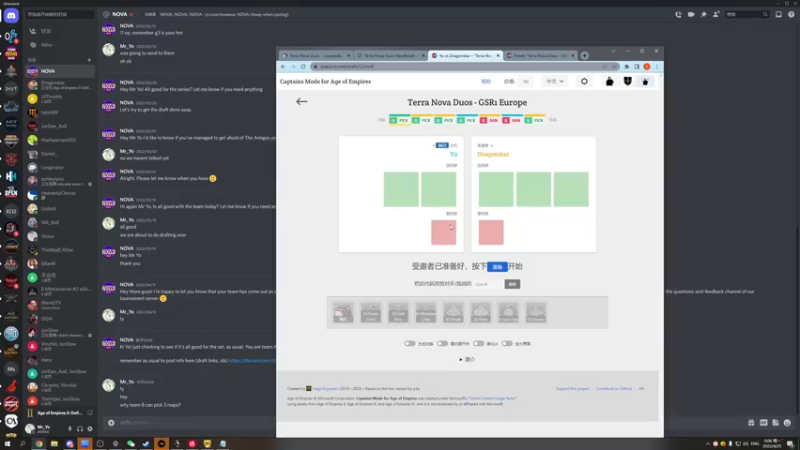Open Discord home button
Screen dimensions: 800x450
[x=11, y=16]
